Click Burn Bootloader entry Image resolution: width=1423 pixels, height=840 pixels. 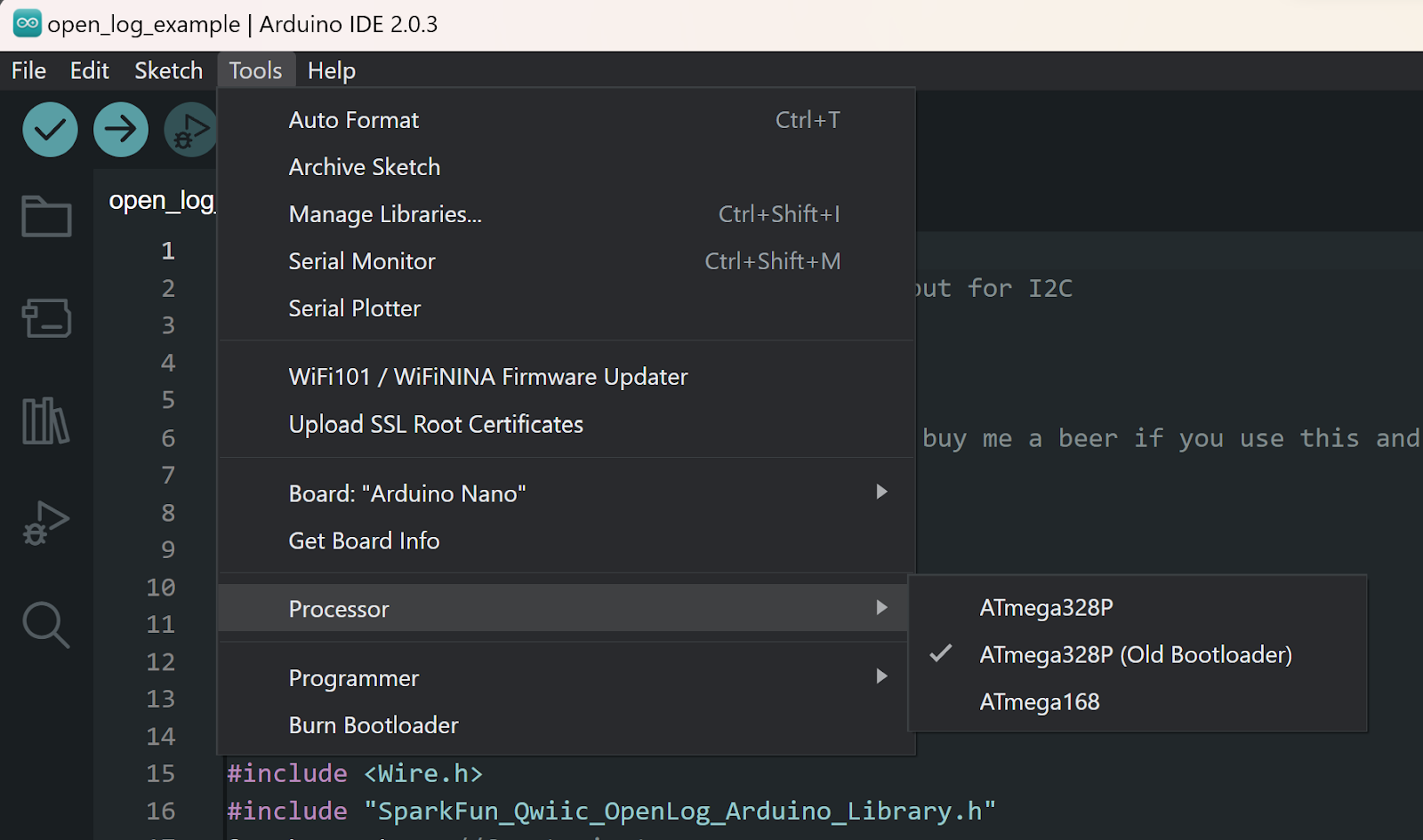[567, 725]
